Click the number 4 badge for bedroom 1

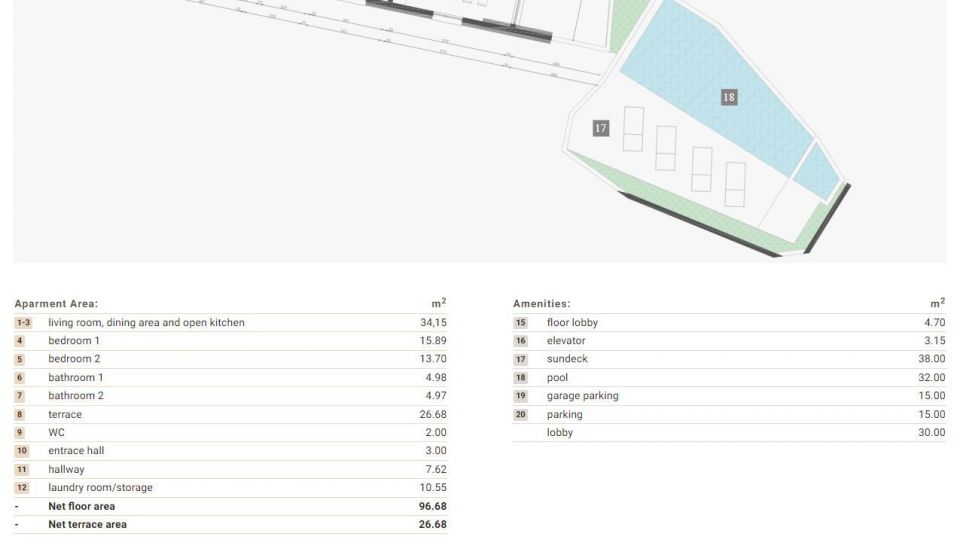coord(20,341)
